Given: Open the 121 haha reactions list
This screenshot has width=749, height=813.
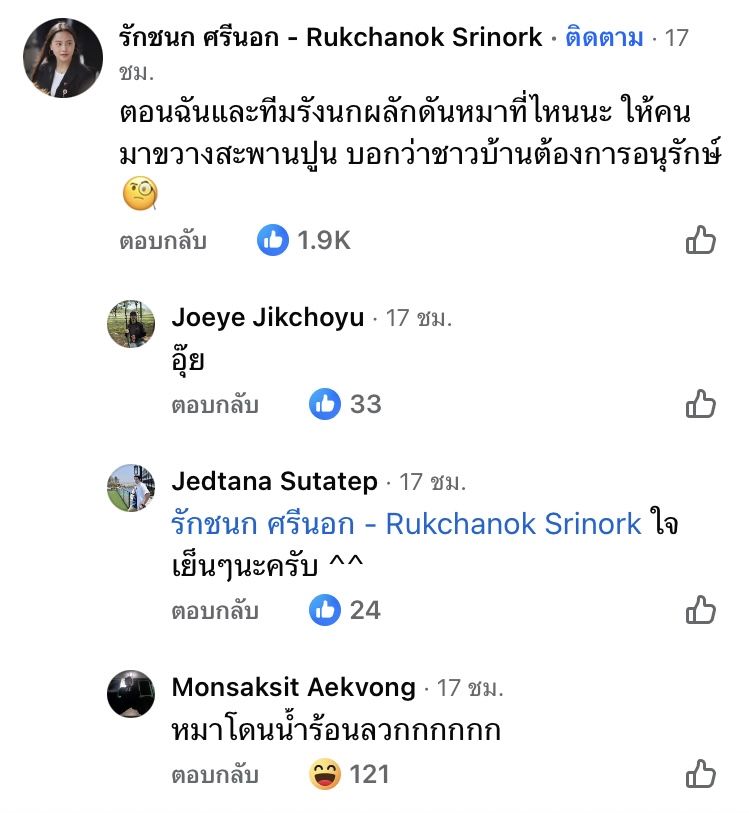Looking at the screenshot, I should pos(349,773).
